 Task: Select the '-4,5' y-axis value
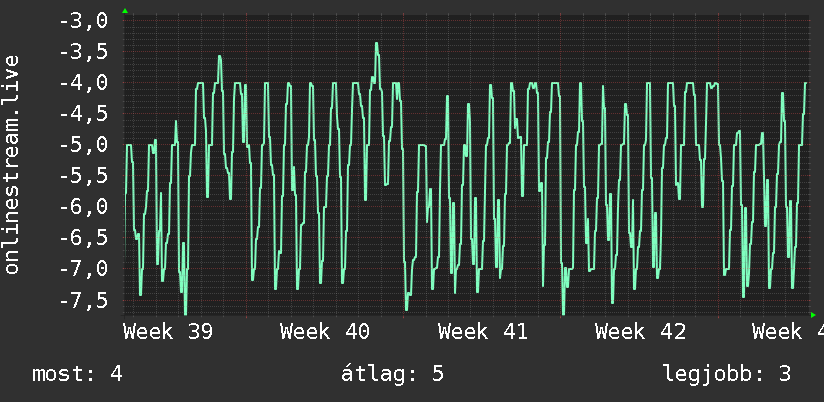[83, 114]
